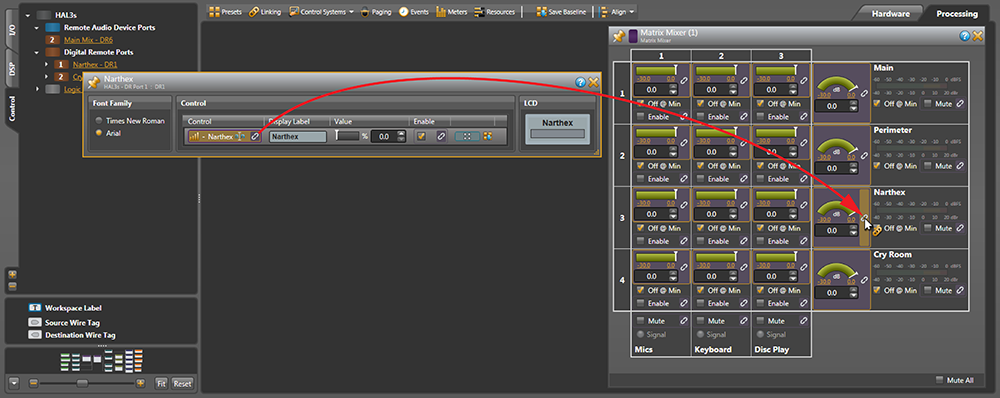Collapse Digital Remote Ports node

[x=36, y=52]
